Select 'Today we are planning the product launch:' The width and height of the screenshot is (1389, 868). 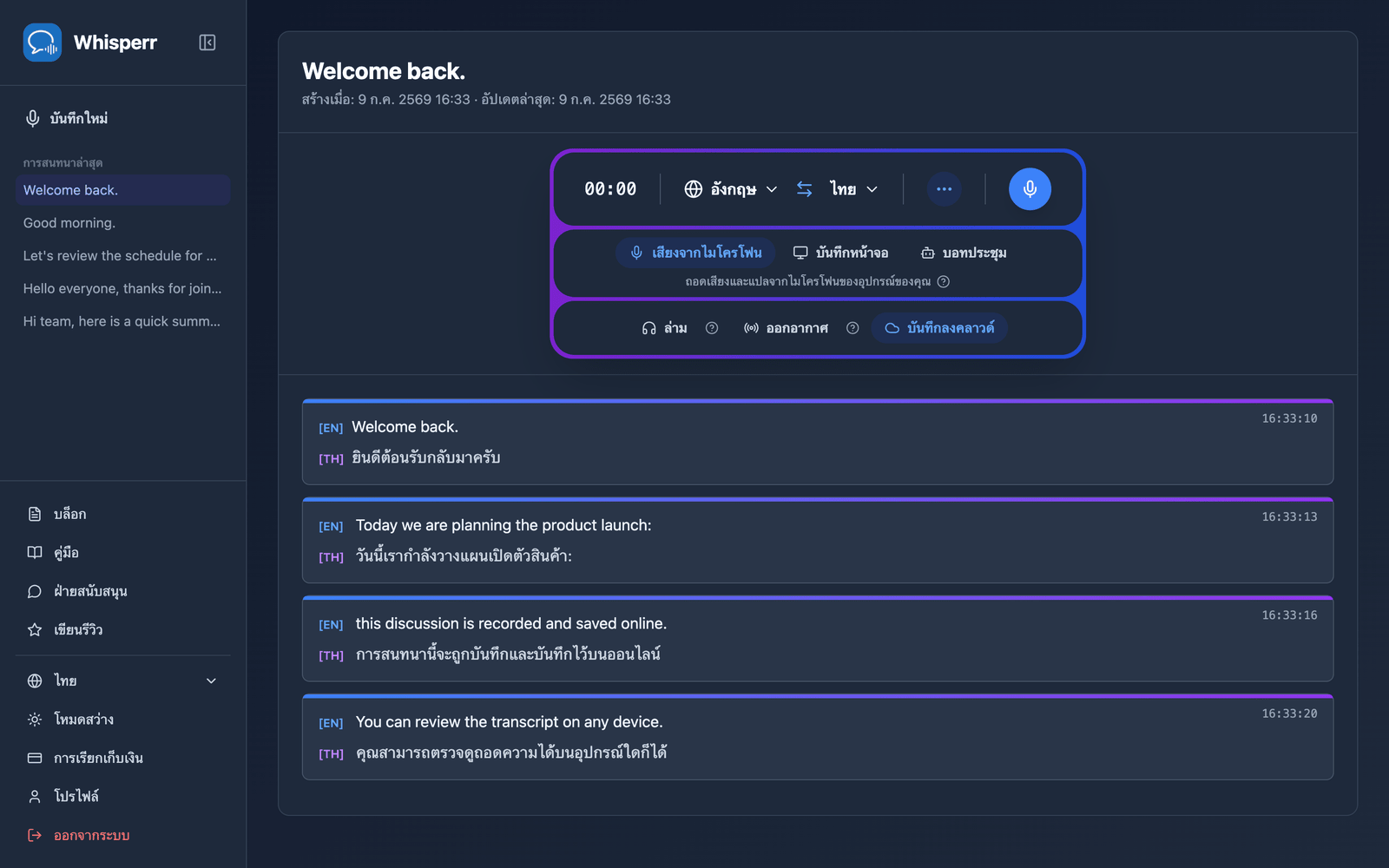point(504,525)
